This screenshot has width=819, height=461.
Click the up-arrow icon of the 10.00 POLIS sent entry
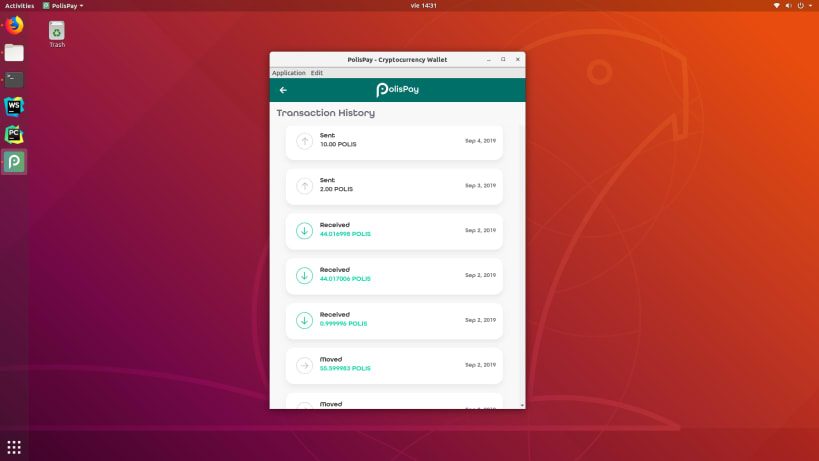(x=305, y=141)
